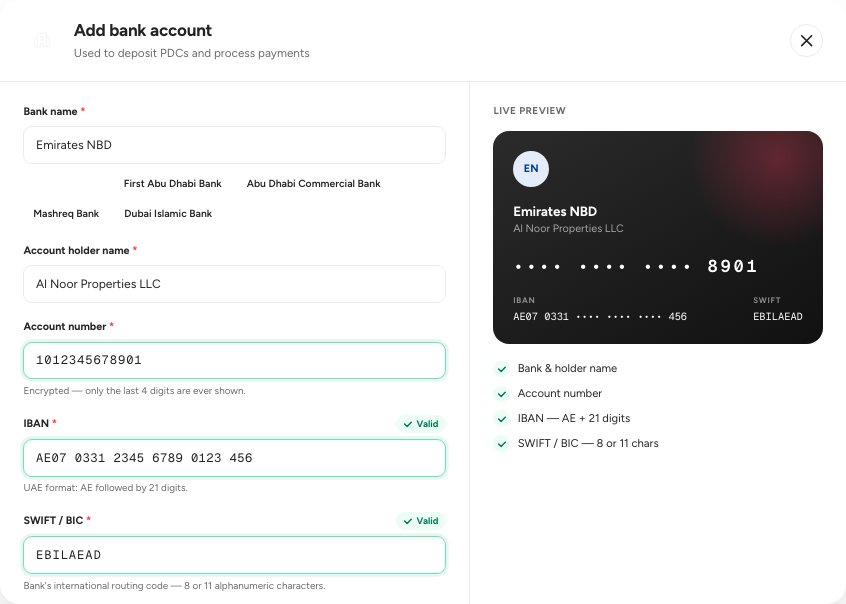Click 'SWIFT / BIC — 8 or 11 chars' text
The height and width of the screenshot is (604, 846).
[588, 444]
